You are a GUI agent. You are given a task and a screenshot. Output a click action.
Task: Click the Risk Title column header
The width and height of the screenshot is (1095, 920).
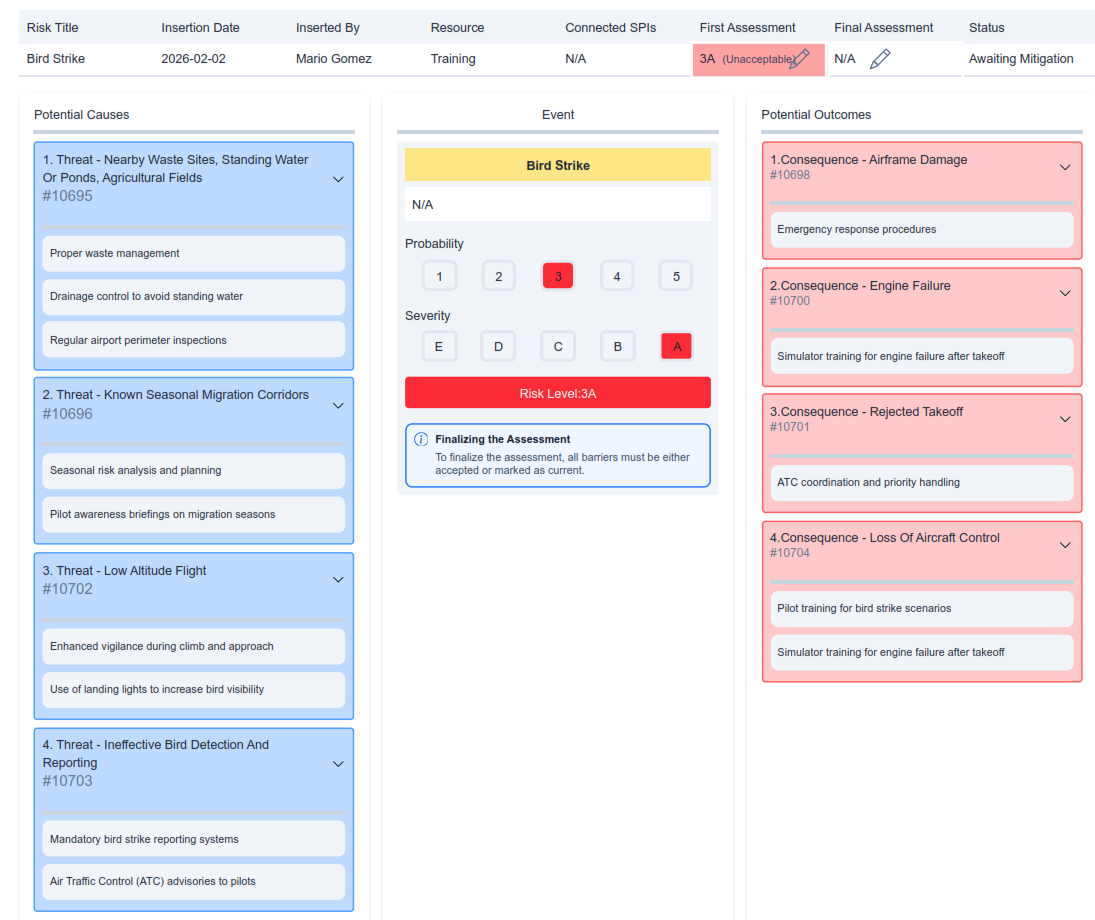[52, 28]
